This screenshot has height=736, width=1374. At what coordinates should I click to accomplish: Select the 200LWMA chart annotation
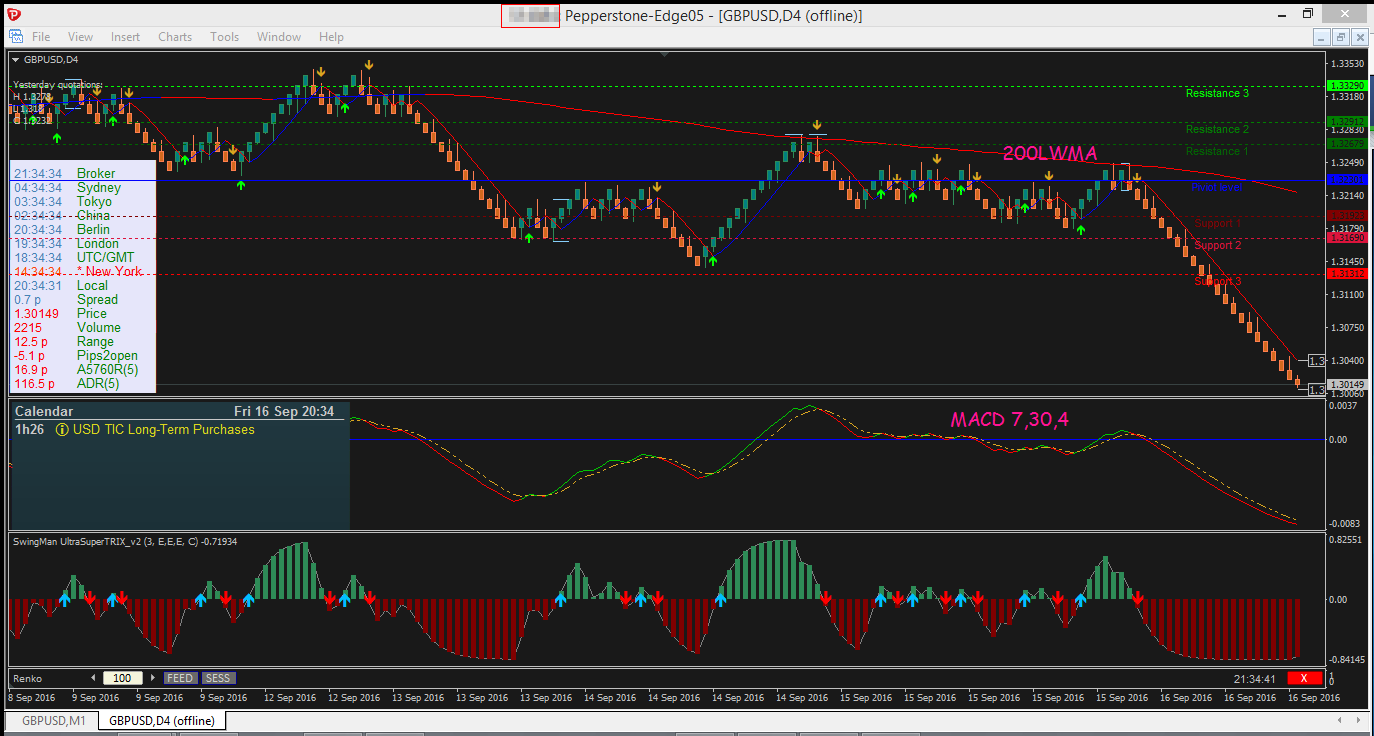pos(1050,154)
